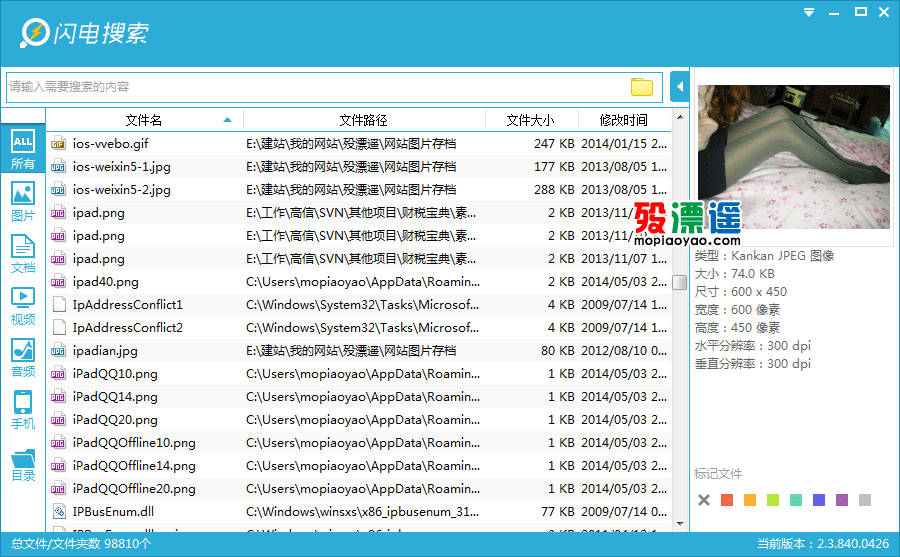Image resolution: width=900 pixels, height=557 pixels.
Task: Select the ios-weixin5-1.jpg file icon
Action: 58,167
